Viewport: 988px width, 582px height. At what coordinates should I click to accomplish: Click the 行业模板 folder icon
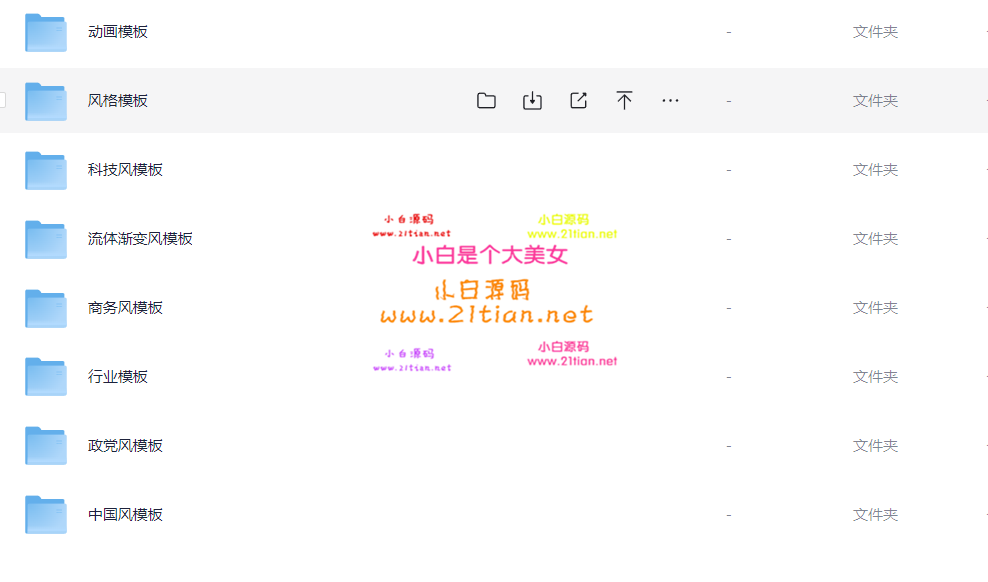(x=46, y=377)
